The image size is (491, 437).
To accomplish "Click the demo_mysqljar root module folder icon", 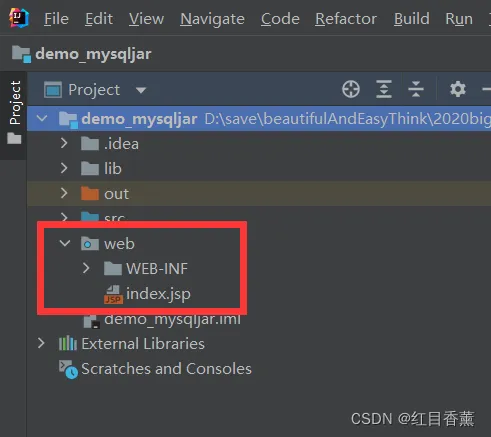I will (68, 120).
